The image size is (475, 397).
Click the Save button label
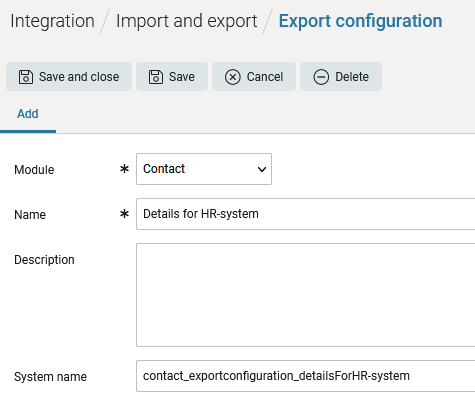coord(182,77)
